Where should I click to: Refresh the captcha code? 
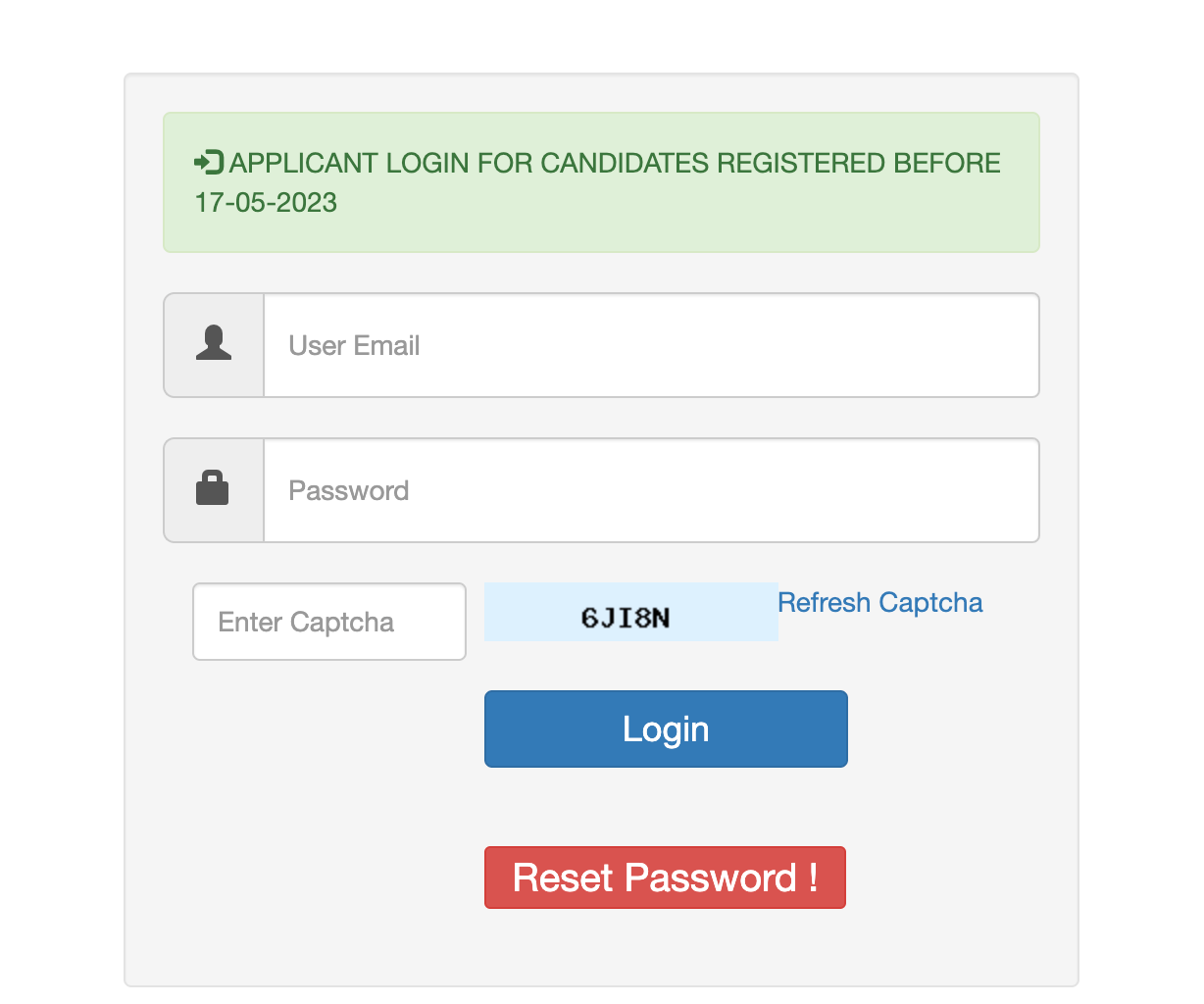pyautogui.click(x=880, y=602)
